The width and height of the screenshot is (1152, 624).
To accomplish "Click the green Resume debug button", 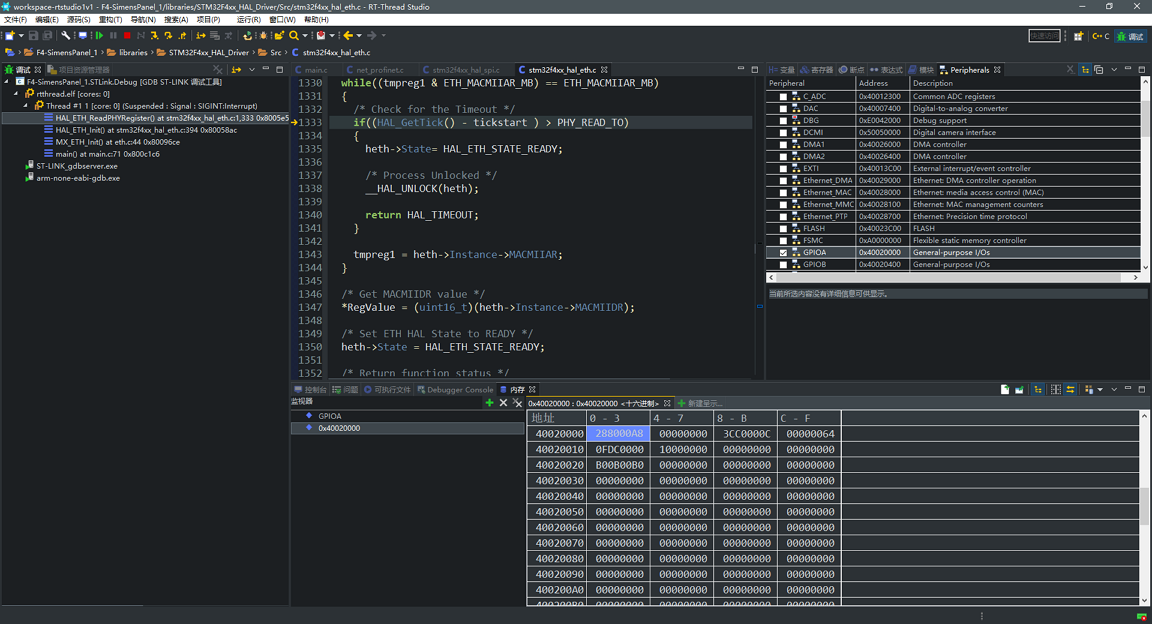I will (x=99, y=35).
